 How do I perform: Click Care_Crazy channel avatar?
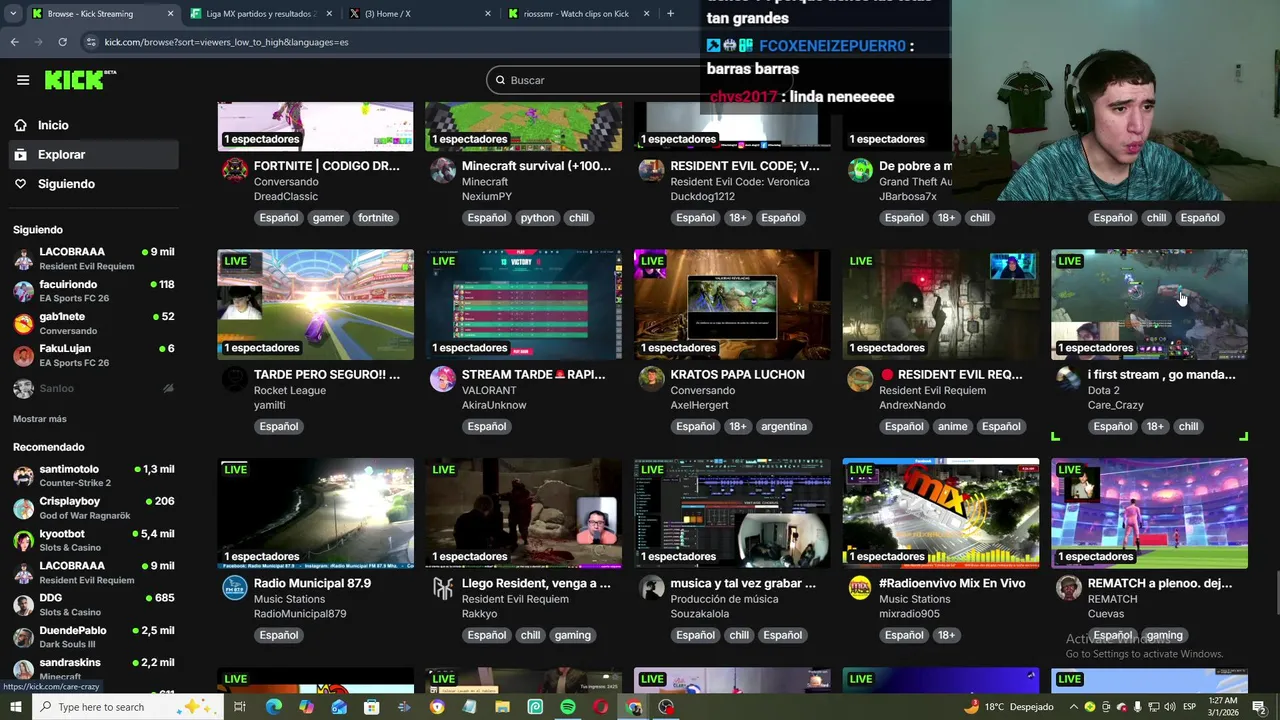click(x=1069, y=379)
